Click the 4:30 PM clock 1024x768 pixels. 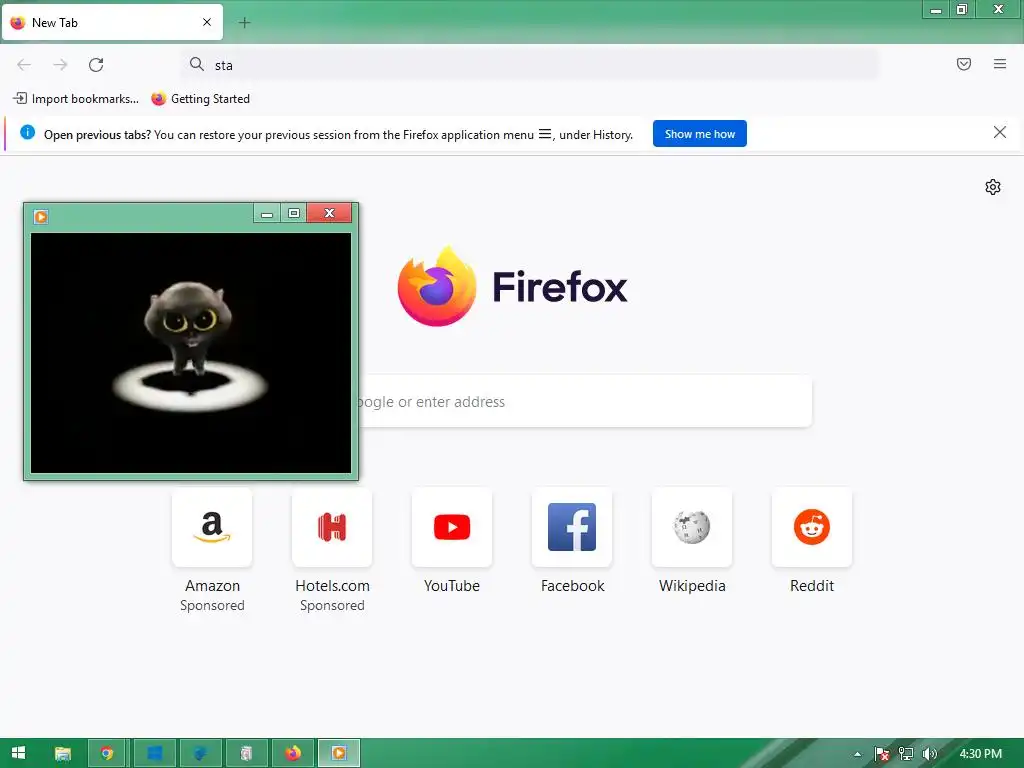980,754
